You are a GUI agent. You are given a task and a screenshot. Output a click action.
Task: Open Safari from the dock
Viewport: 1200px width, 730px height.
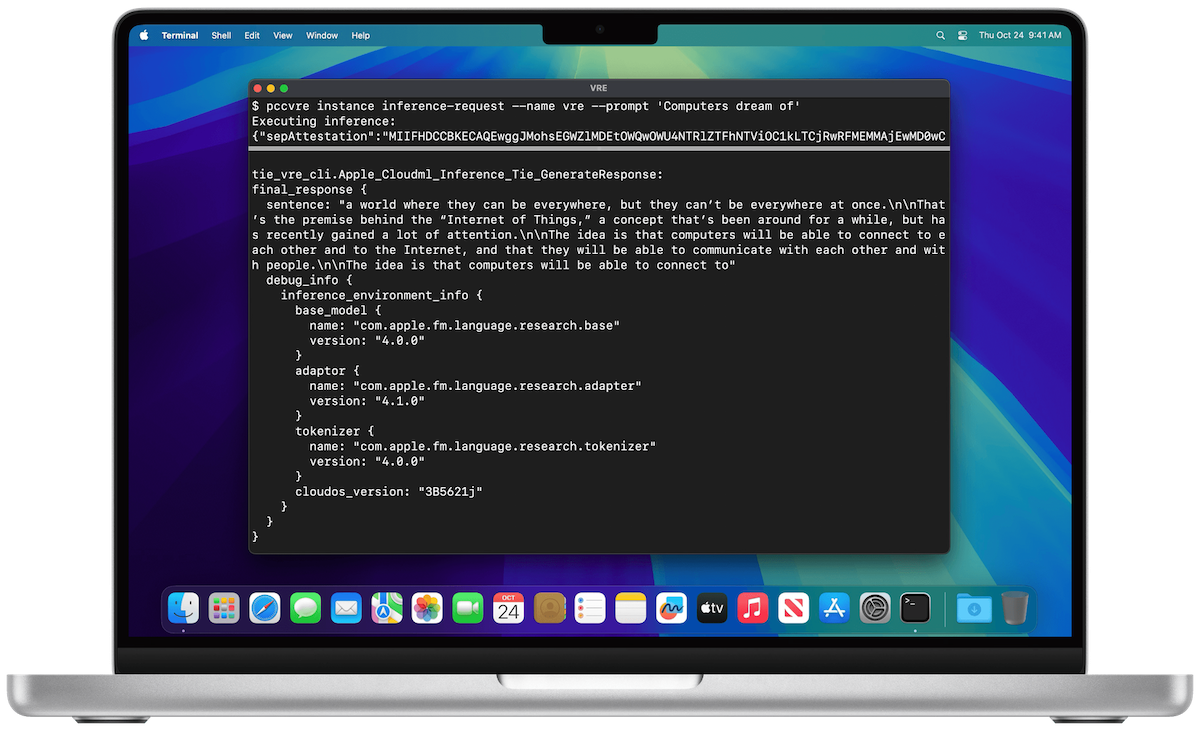264,608
